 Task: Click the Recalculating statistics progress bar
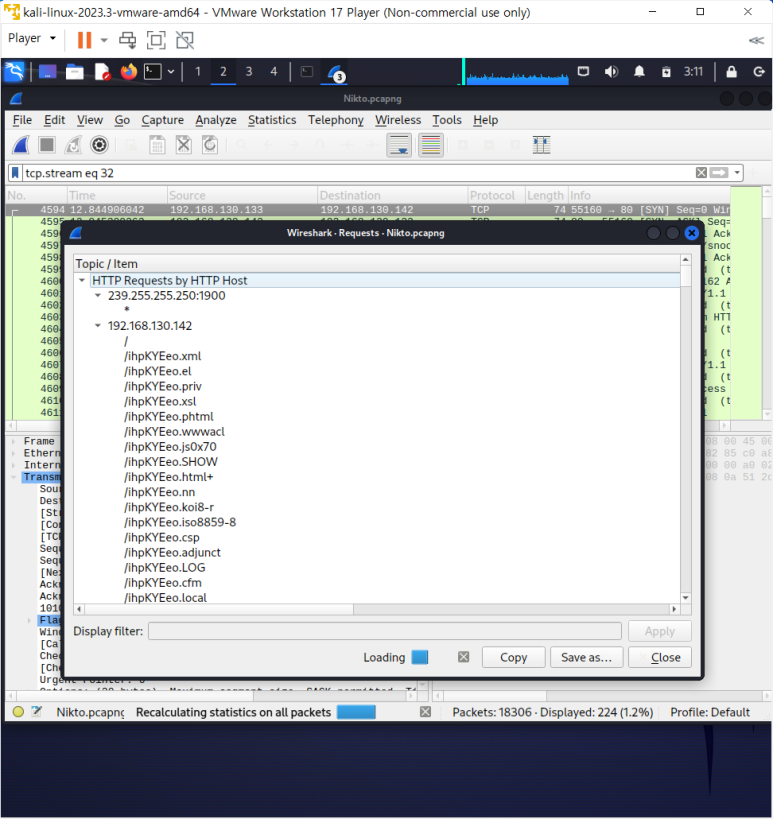356,712
